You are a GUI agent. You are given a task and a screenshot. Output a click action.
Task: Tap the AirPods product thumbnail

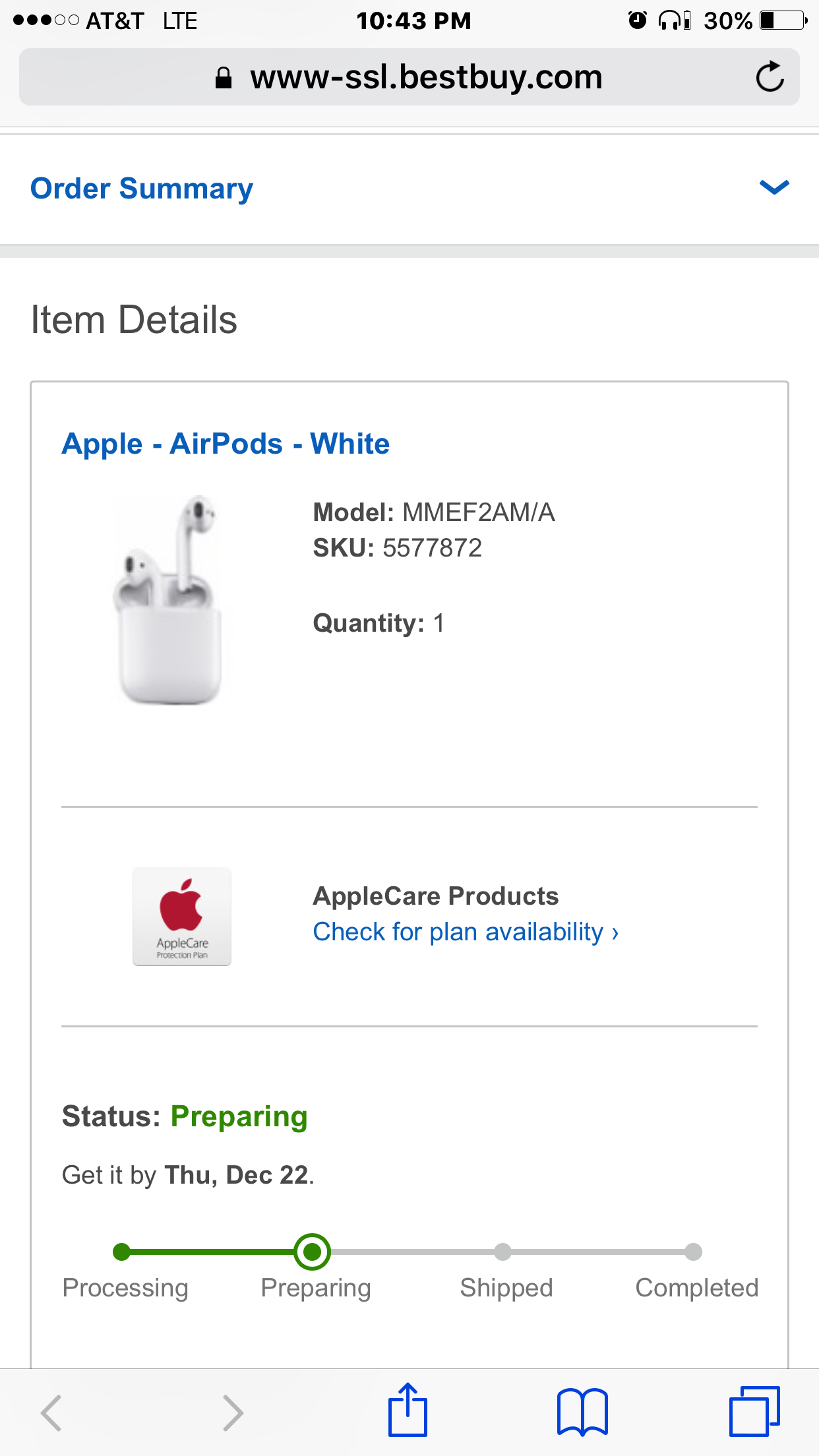pos(169,600)
